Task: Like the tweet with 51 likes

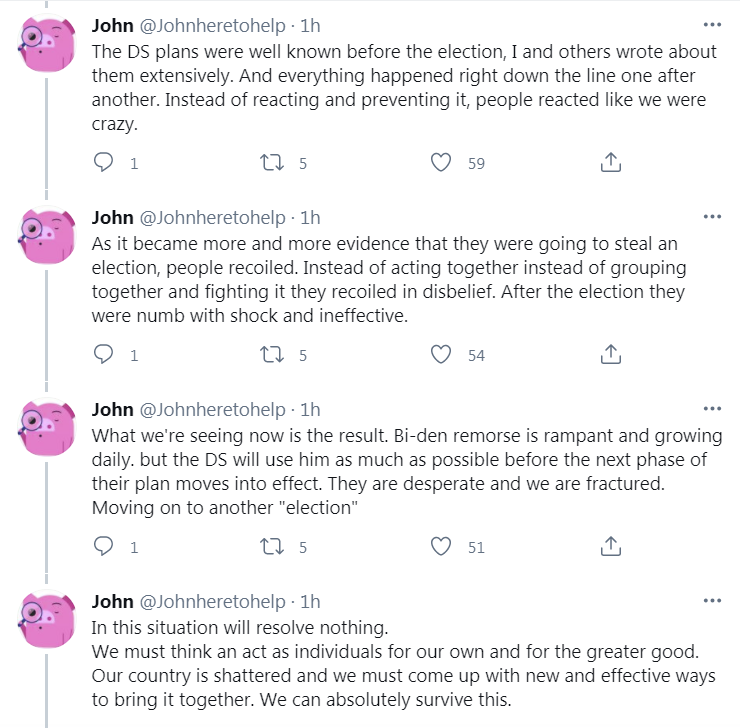Action: point(441,546)
